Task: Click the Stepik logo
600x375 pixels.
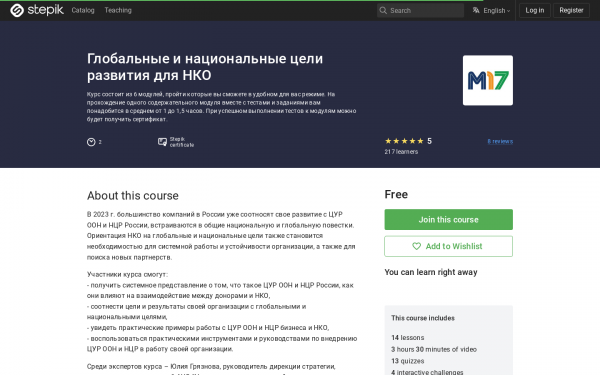Action: click(x=37, y=10)
